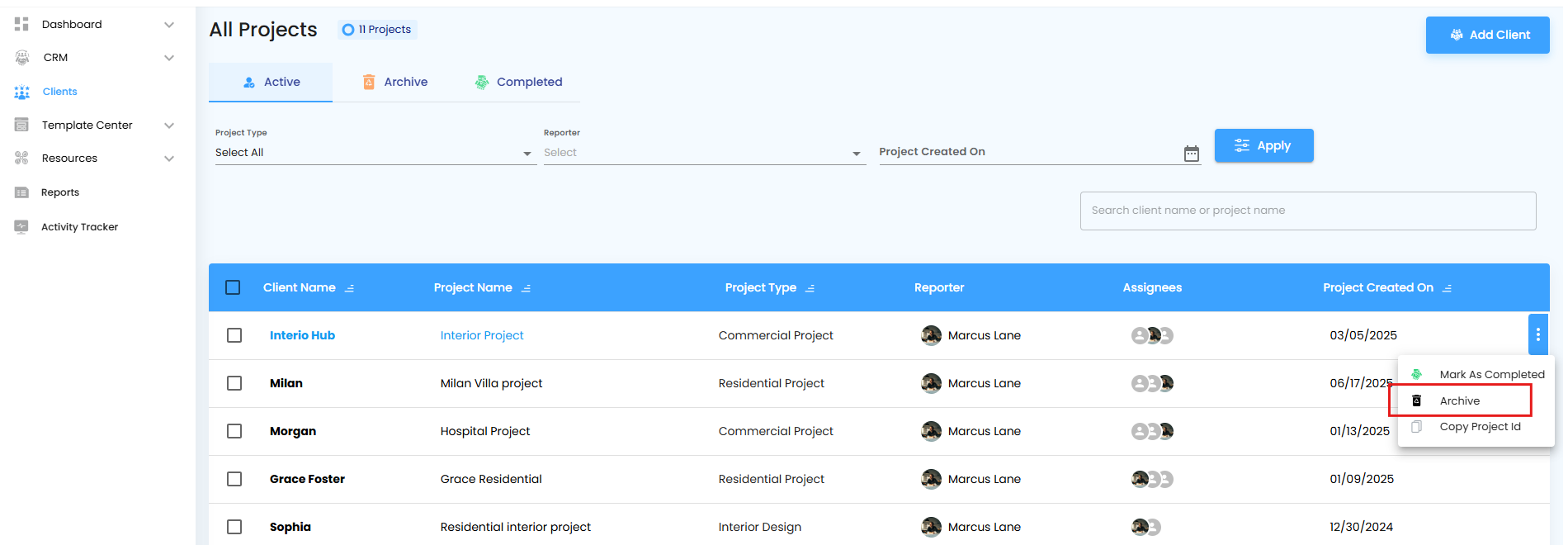Click the Add Client button

pos(1487,35)
